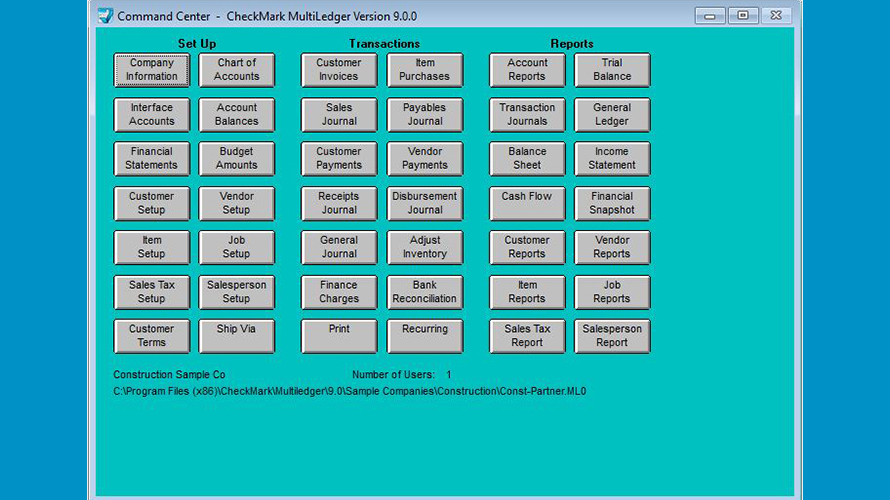This screenshot has height=500, width=890.
Task: Open the Sales Journal
Action: point(339,115)
